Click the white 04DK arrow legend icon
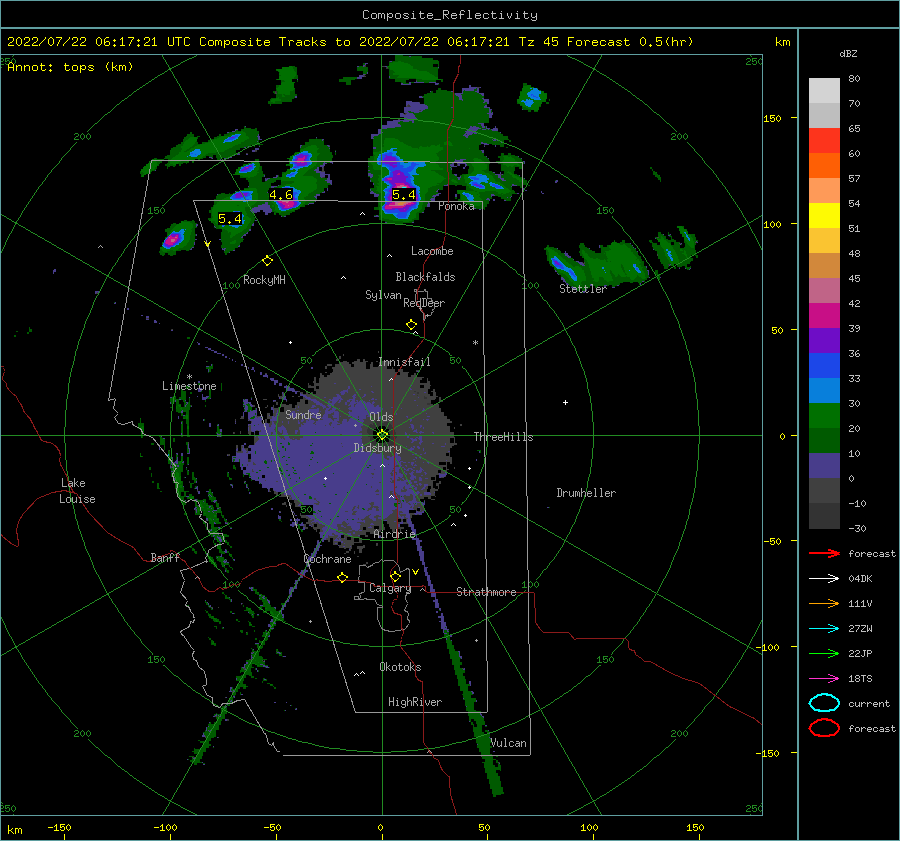 coord(824,578)
